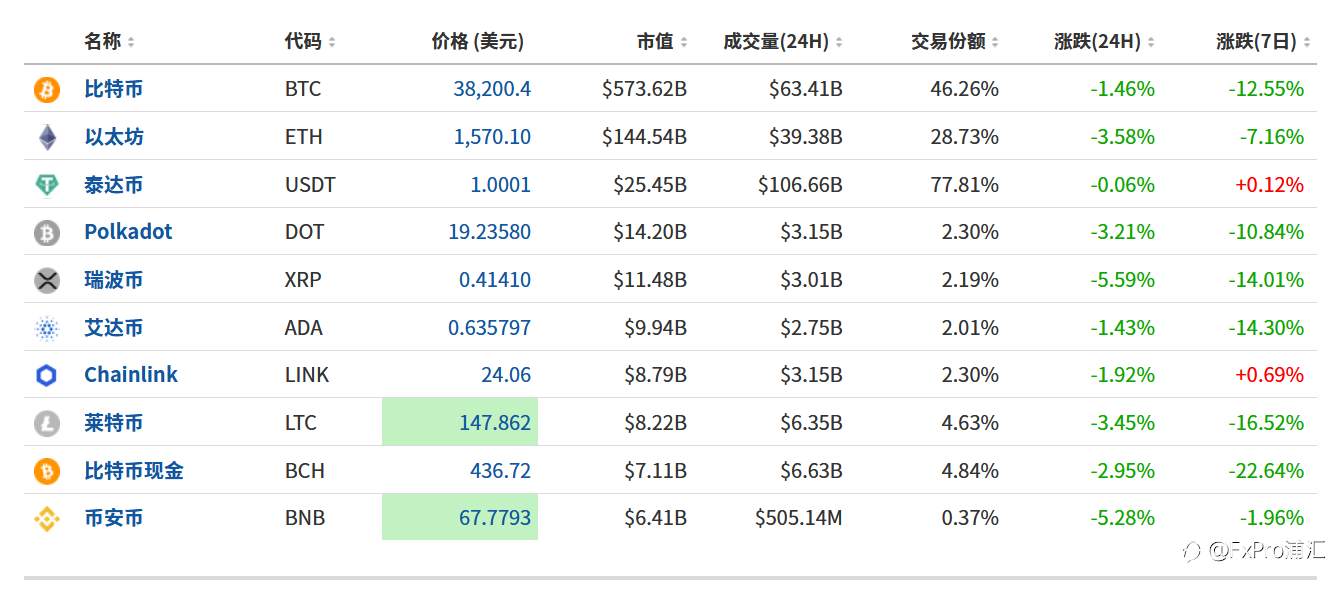
Task: Click 7-day change +0.69%
Action: [x=1270, y=375]
